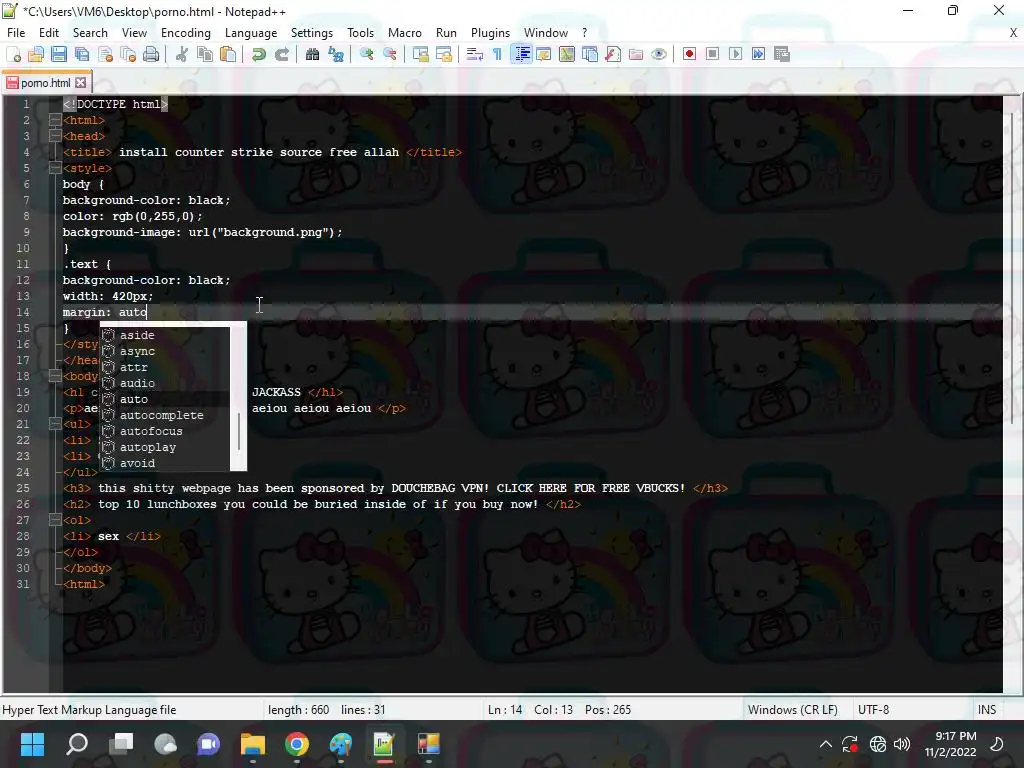Image resolution: width=1024 pixels, height=768 pixels.
Task: Choose 'auto' in autocomplete list
Action: 165,399
